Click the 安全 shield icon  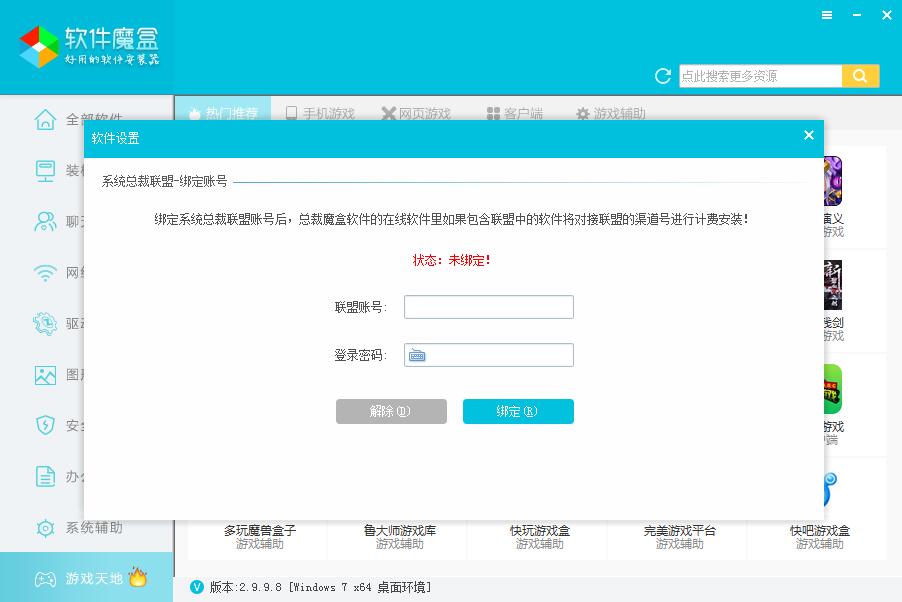point(46,425)
